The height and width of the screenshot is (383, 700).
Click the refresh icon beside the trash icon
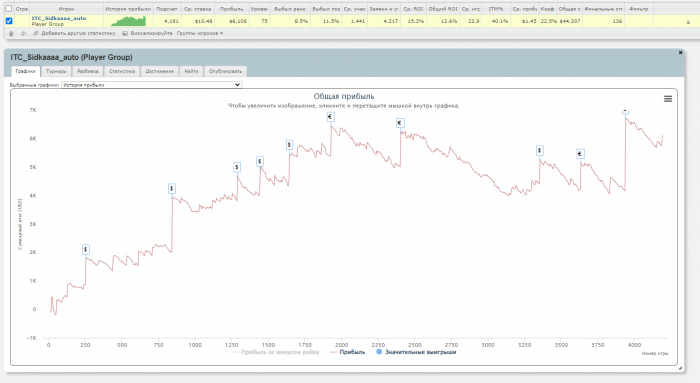(23, 33)
